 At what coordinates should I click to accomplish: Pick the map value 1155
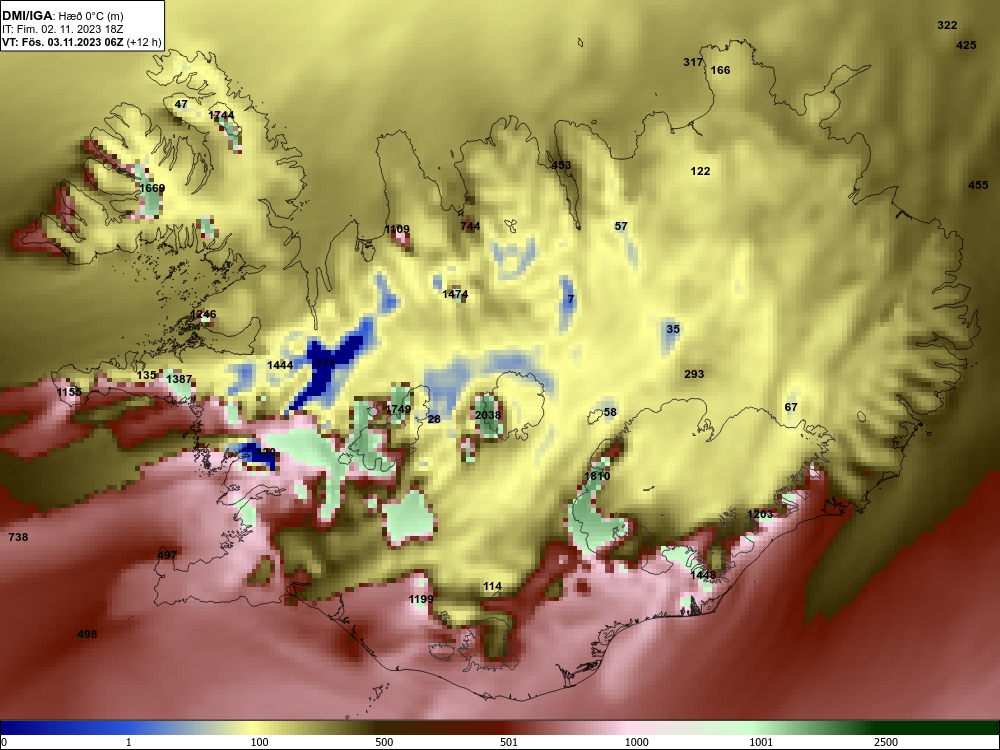tap(69, 392)
